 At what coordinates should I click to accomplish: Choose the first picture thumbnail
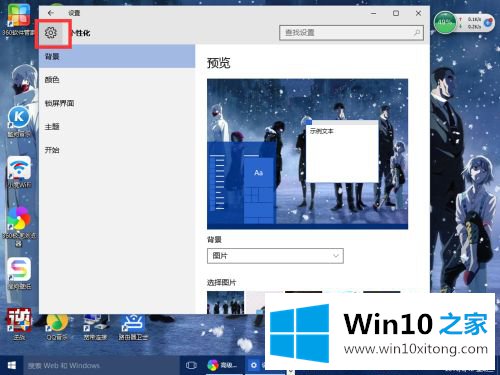click(x=225, y=302)
